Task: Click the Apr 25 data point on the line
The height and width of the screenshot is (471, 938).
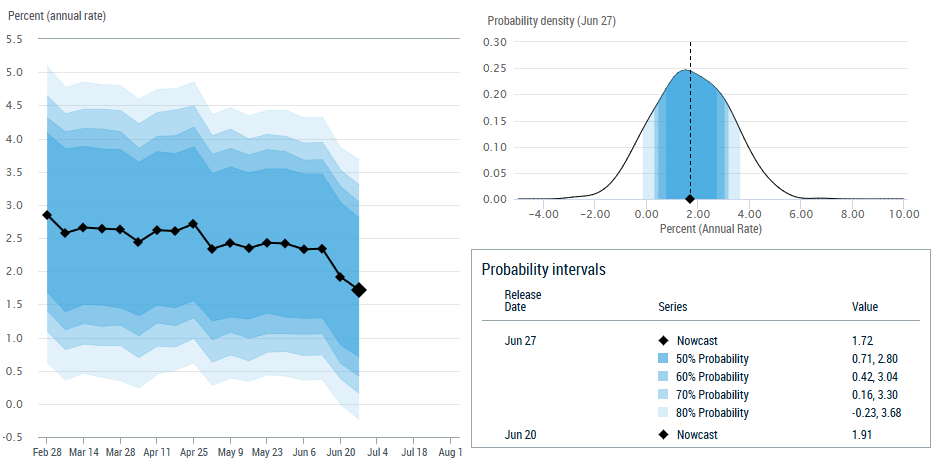Action: (193, 224)
